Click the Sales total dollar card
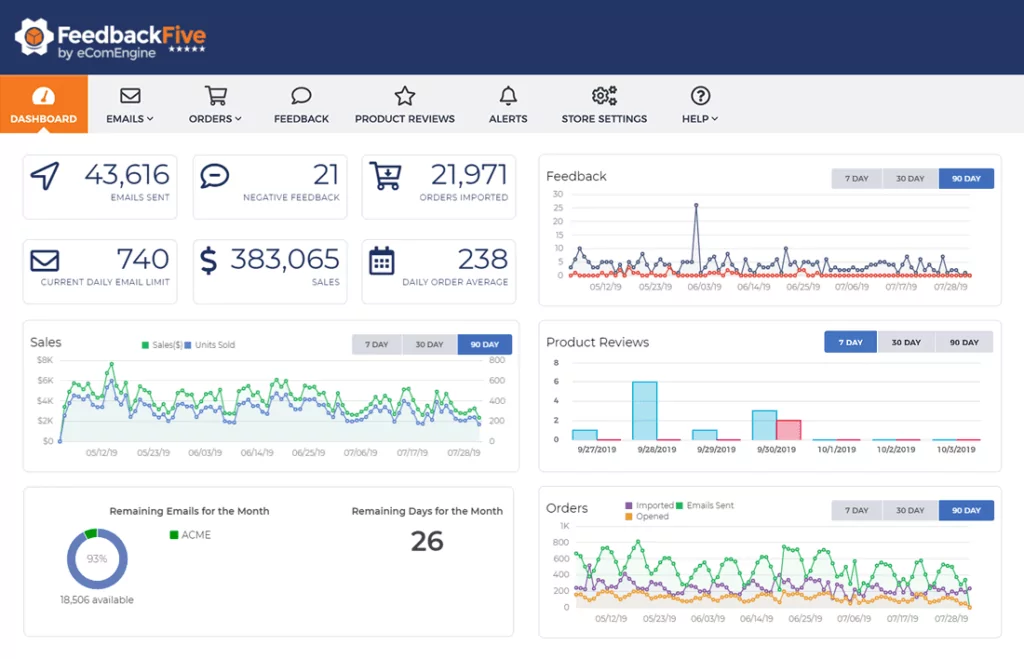1024x659 pixels. pos(270,271)
